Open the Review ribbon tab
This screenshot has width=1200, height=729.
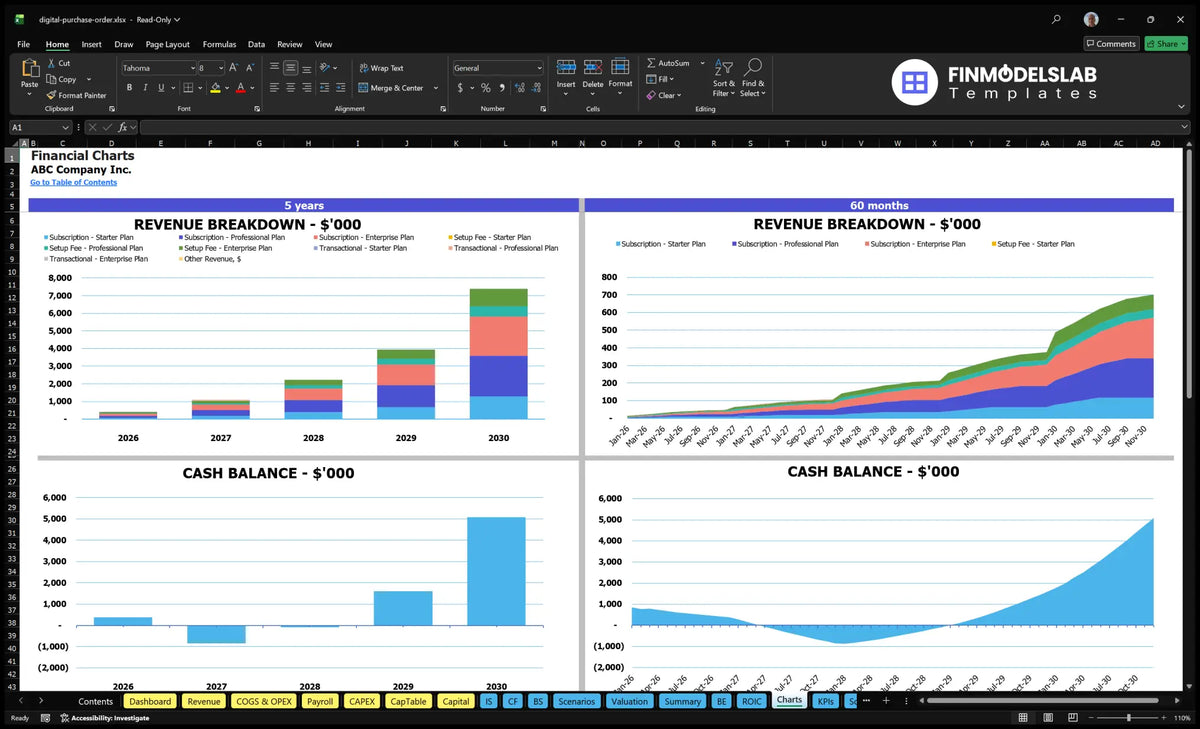[290, 44]
